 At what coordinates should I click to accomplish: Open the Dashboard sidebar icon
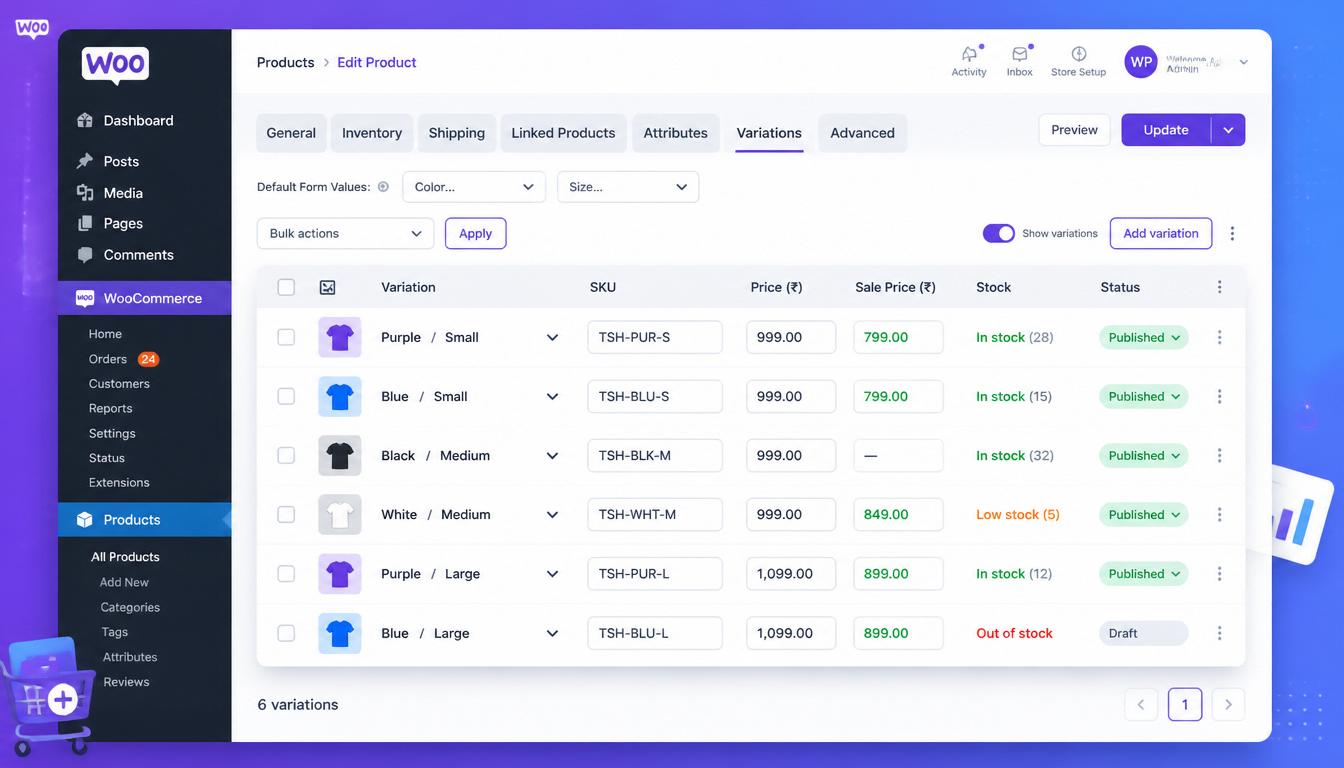85,121
